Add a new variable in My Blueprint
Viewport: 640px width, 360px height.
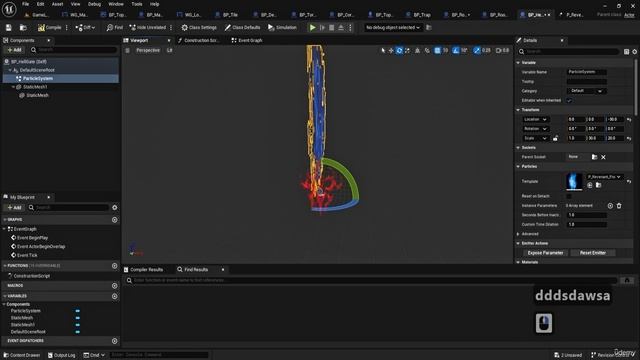coord(115,296)
